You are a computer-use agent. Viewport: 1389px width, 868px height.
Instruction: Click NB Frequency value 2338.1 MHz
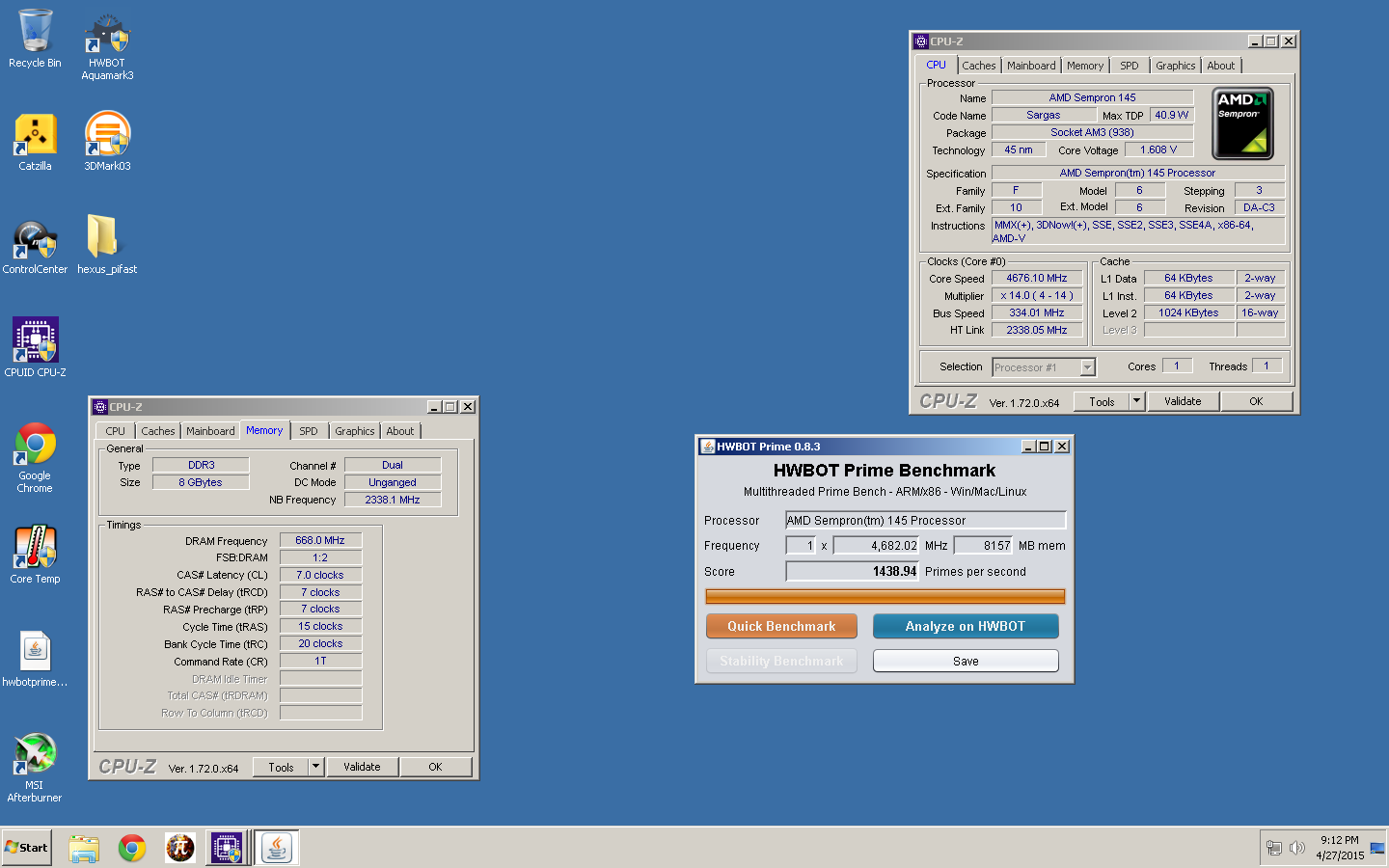click(392, 500)
